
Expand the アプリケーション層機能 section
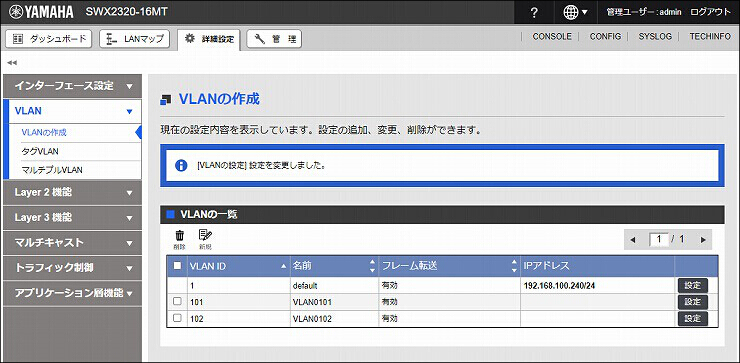(72, 293)
